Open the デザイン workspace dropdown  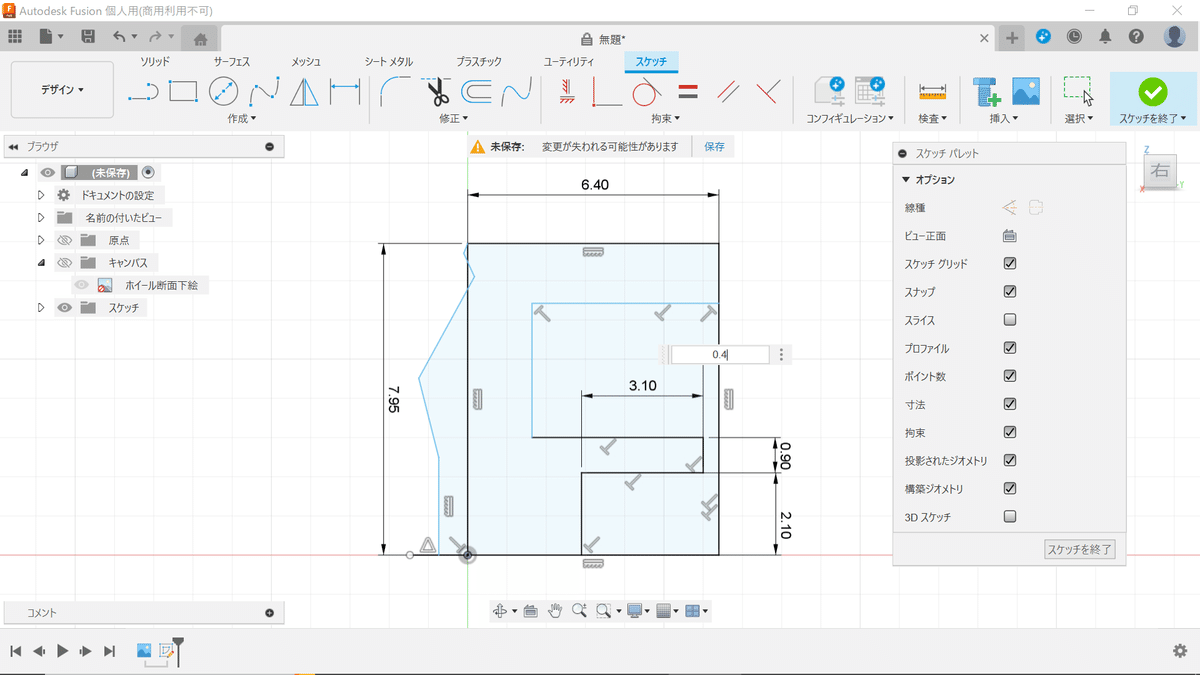click(63, 90)
